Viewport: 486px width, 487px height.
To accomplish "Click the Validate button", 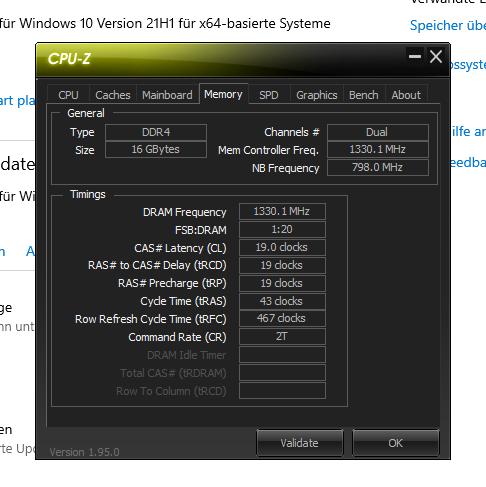I will (x=299, y=443).
